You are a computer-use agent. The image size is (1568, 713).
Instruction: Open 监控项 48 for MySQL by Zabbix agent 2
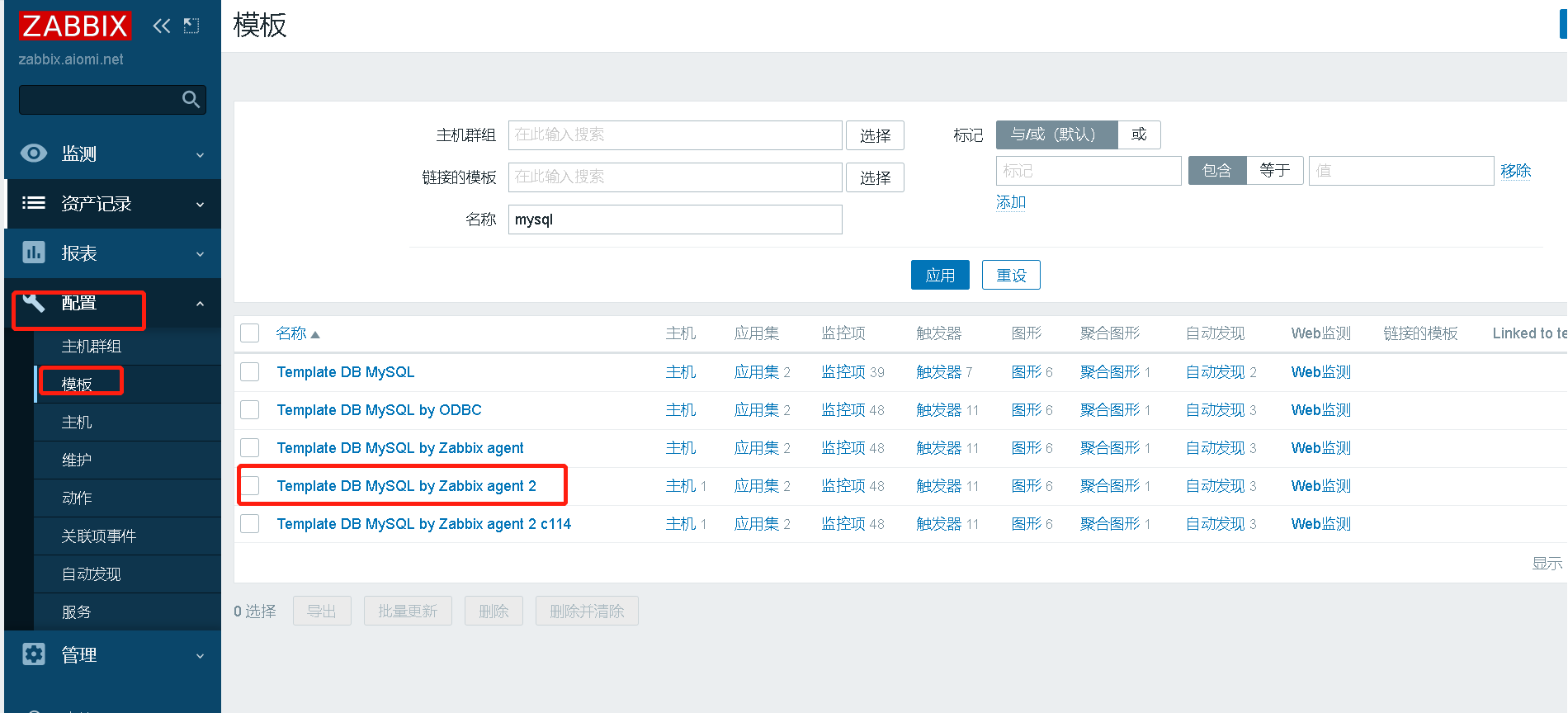click(843, 486)
